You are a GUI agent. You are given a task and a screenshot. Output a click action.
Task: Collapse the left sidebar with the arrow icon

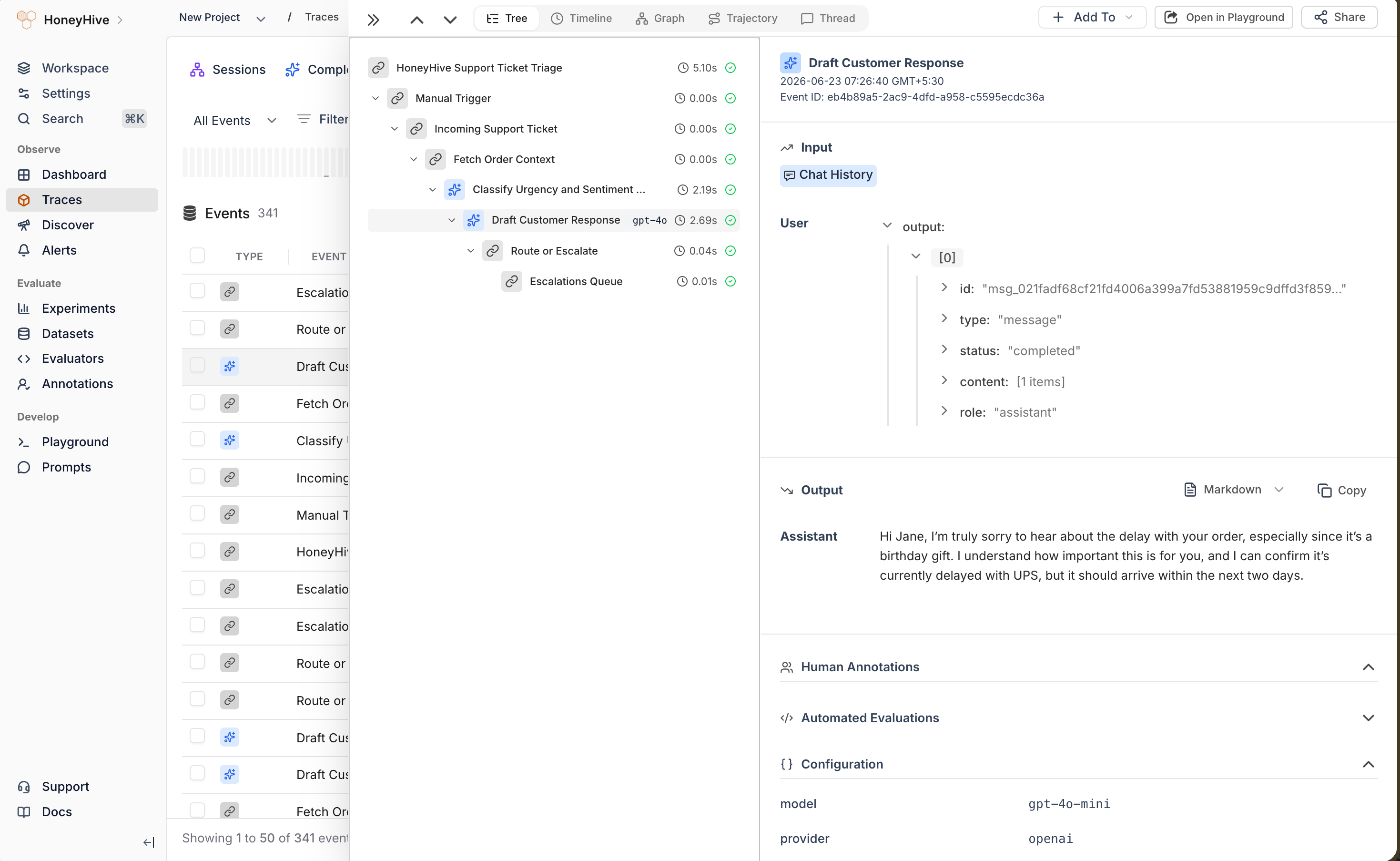point(149,842)
